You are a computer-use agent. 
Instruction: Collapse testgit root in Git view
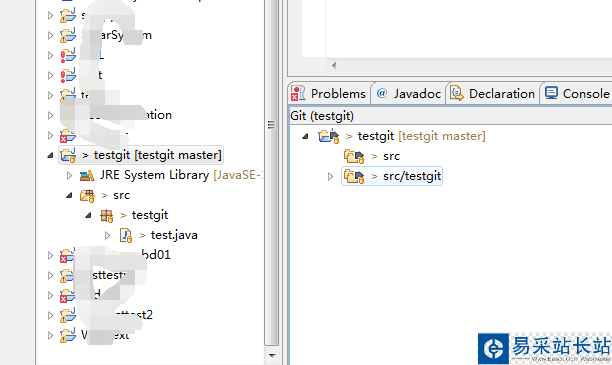coord(305,136)
